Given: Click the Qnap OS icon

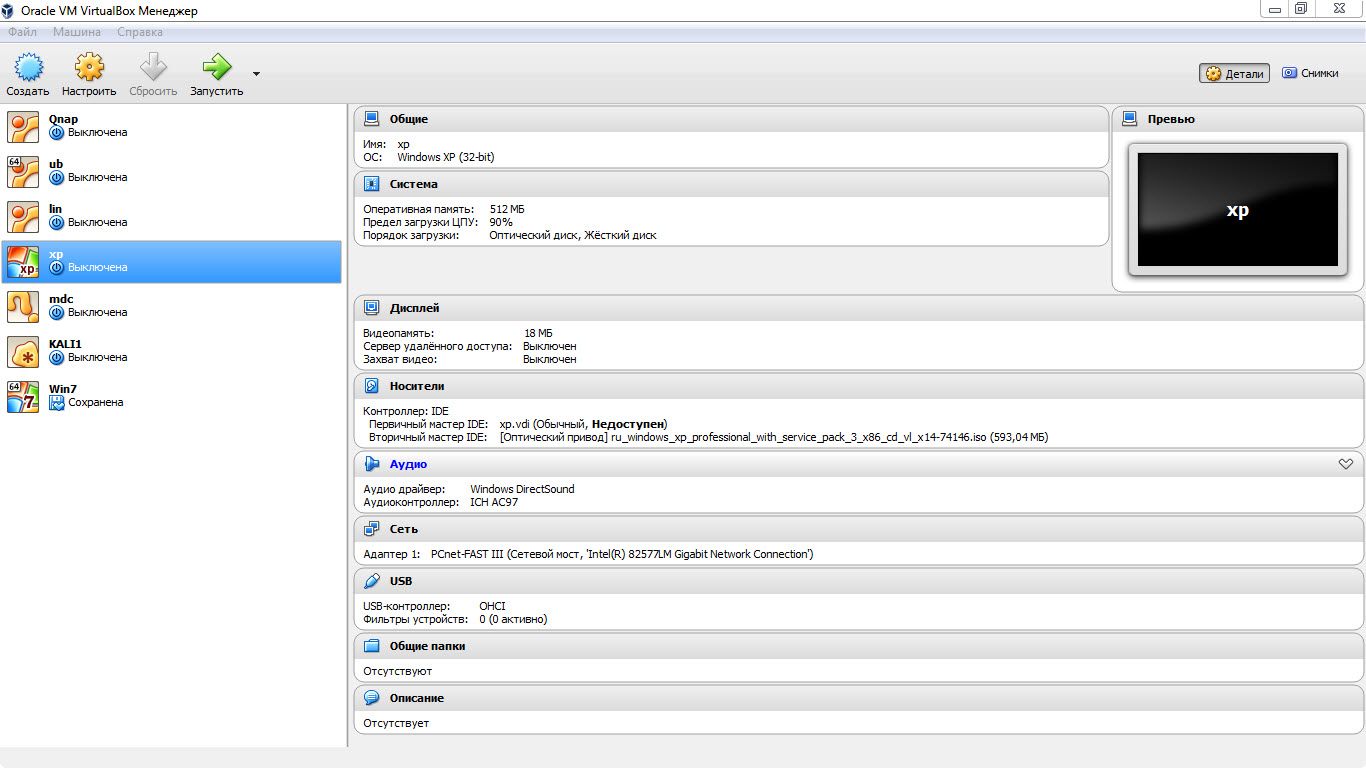Looking at the screenshot, I should tap(23, 127).
